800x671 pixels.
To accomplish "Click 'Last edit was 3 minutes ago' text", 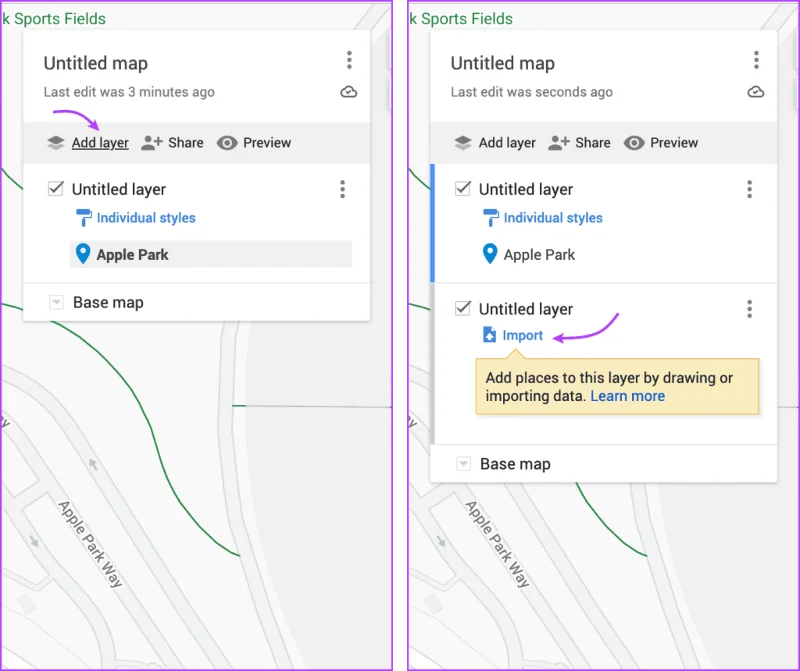I will pyautogui.click(x=129, y=92).
